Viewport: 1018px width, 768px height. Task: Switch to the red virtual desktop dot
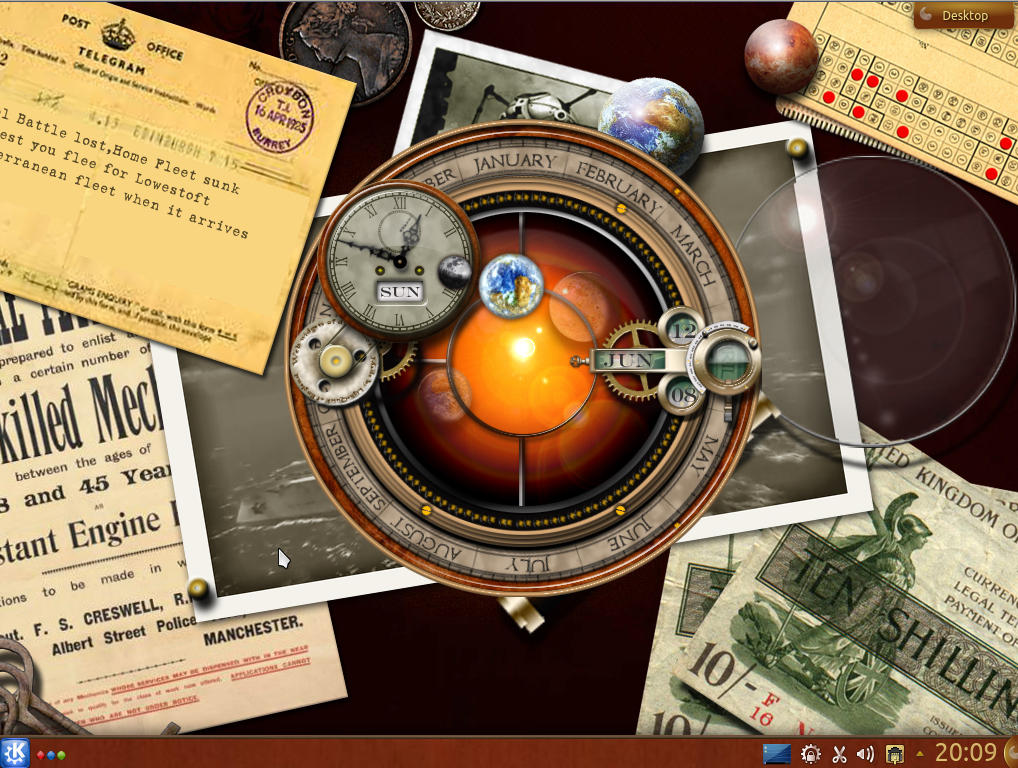[40, 756]
